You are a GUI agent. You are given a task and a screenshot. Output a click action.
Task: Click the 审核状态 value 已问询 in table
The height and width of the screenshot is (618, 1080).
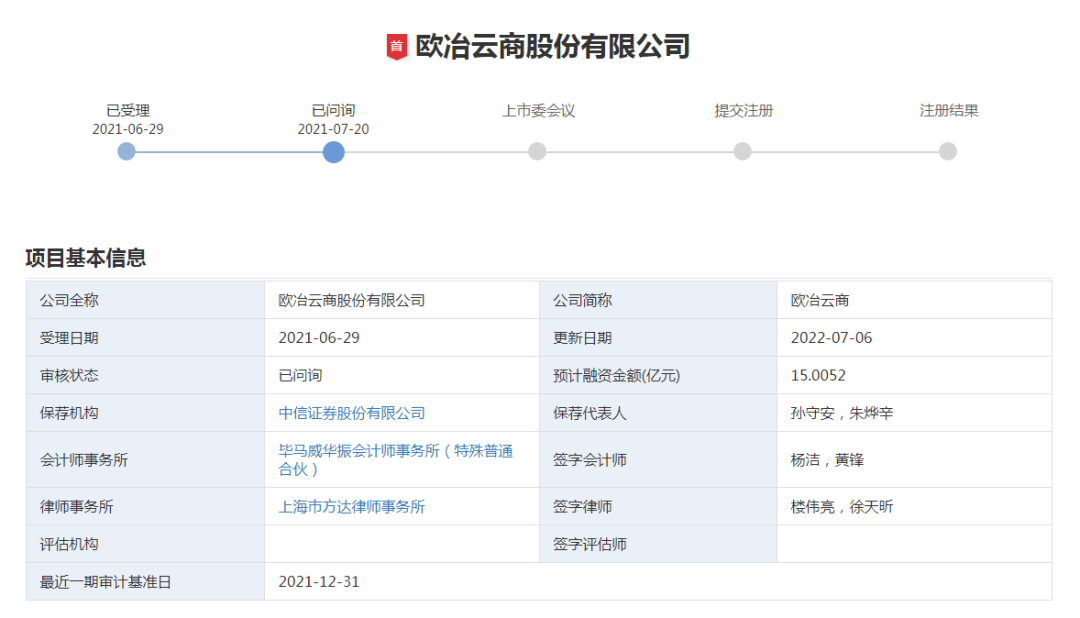coord(300,375)
